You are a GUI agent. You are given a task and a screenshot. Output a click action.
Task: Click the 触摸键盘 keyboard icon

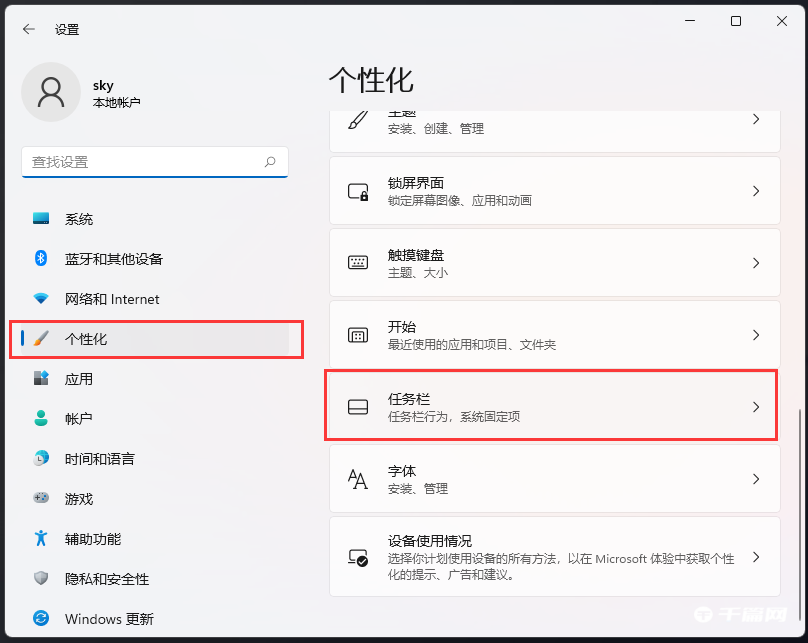point(357,262)
